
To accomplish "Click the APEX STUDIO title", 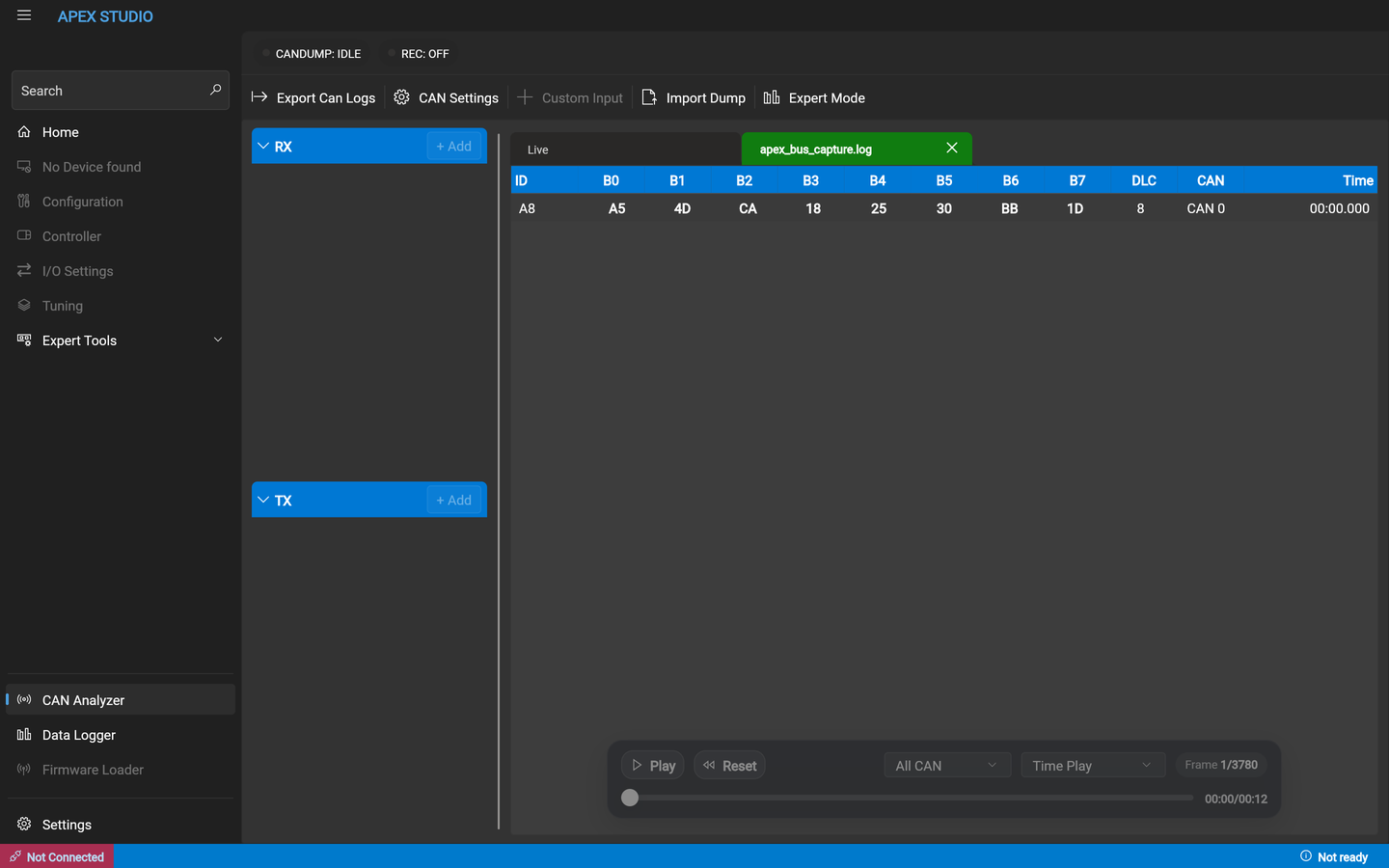I will [105, 16].
